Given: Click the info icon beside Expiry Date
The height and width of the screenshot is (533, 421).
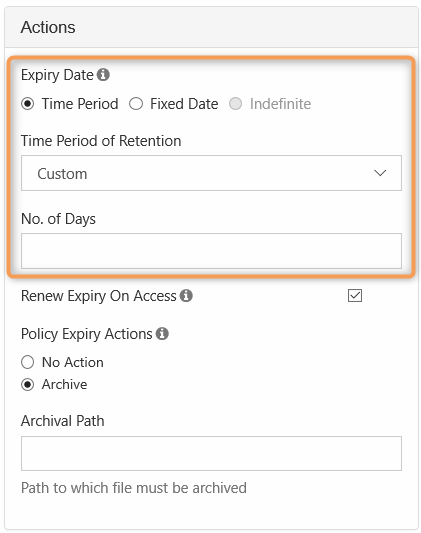Looking at the screenshot, I should point(103,74).
